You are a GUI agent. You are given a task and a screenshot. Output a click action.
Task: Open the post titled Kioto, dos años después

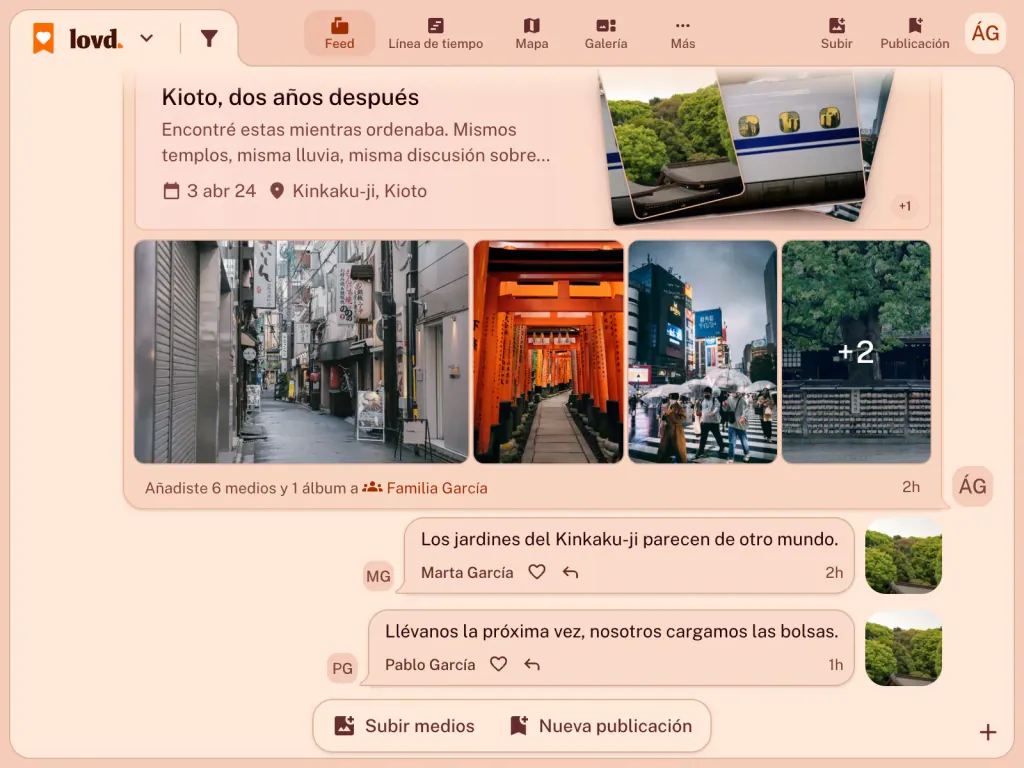(290, 97)
